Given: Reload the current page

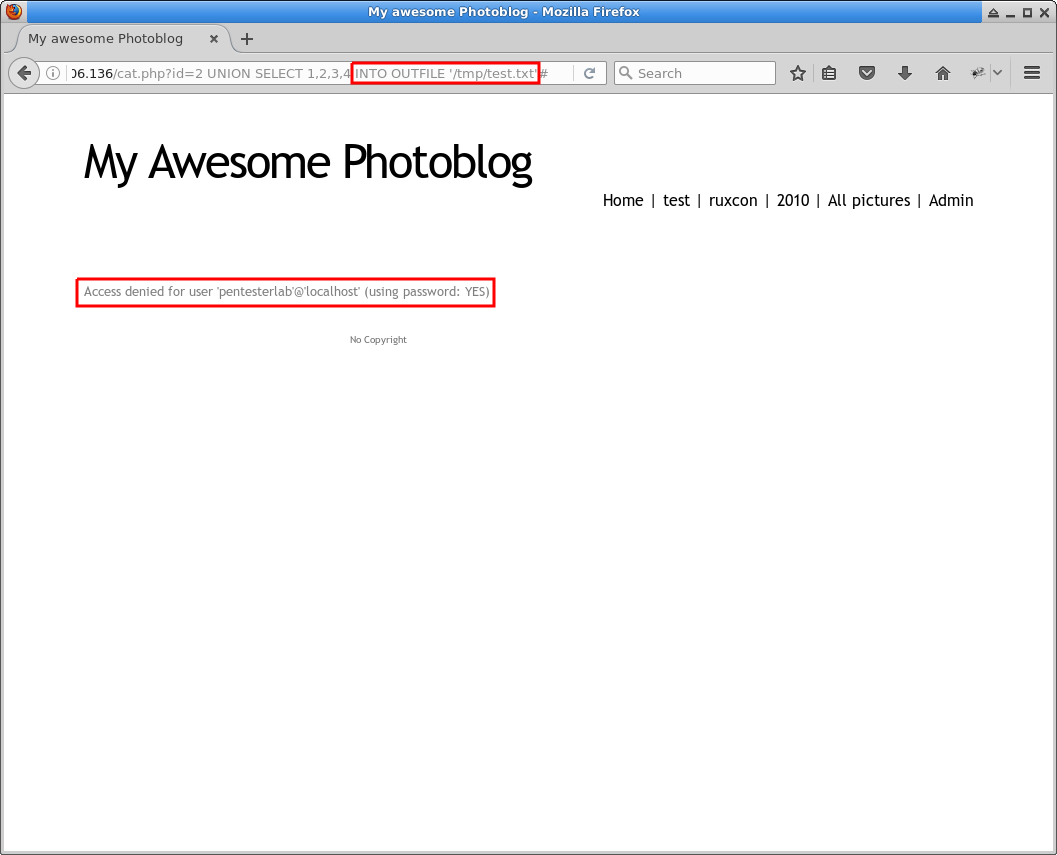Looking at the screenshot, I should [589, 73].
